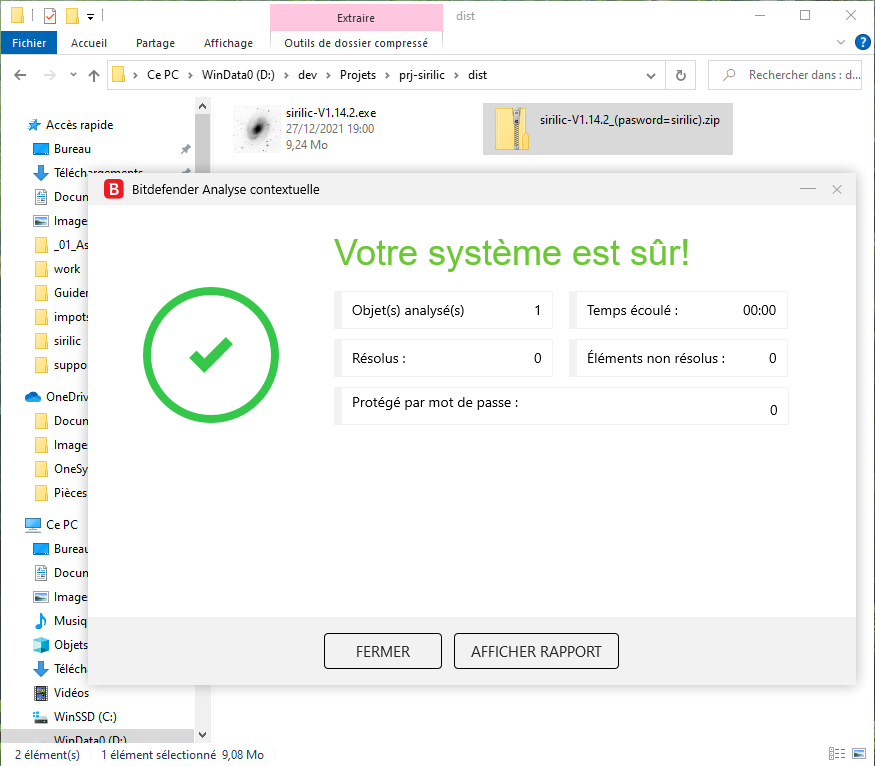Switch to the Affichage ribbon tab
875x766 pixels.
(228, 43)
